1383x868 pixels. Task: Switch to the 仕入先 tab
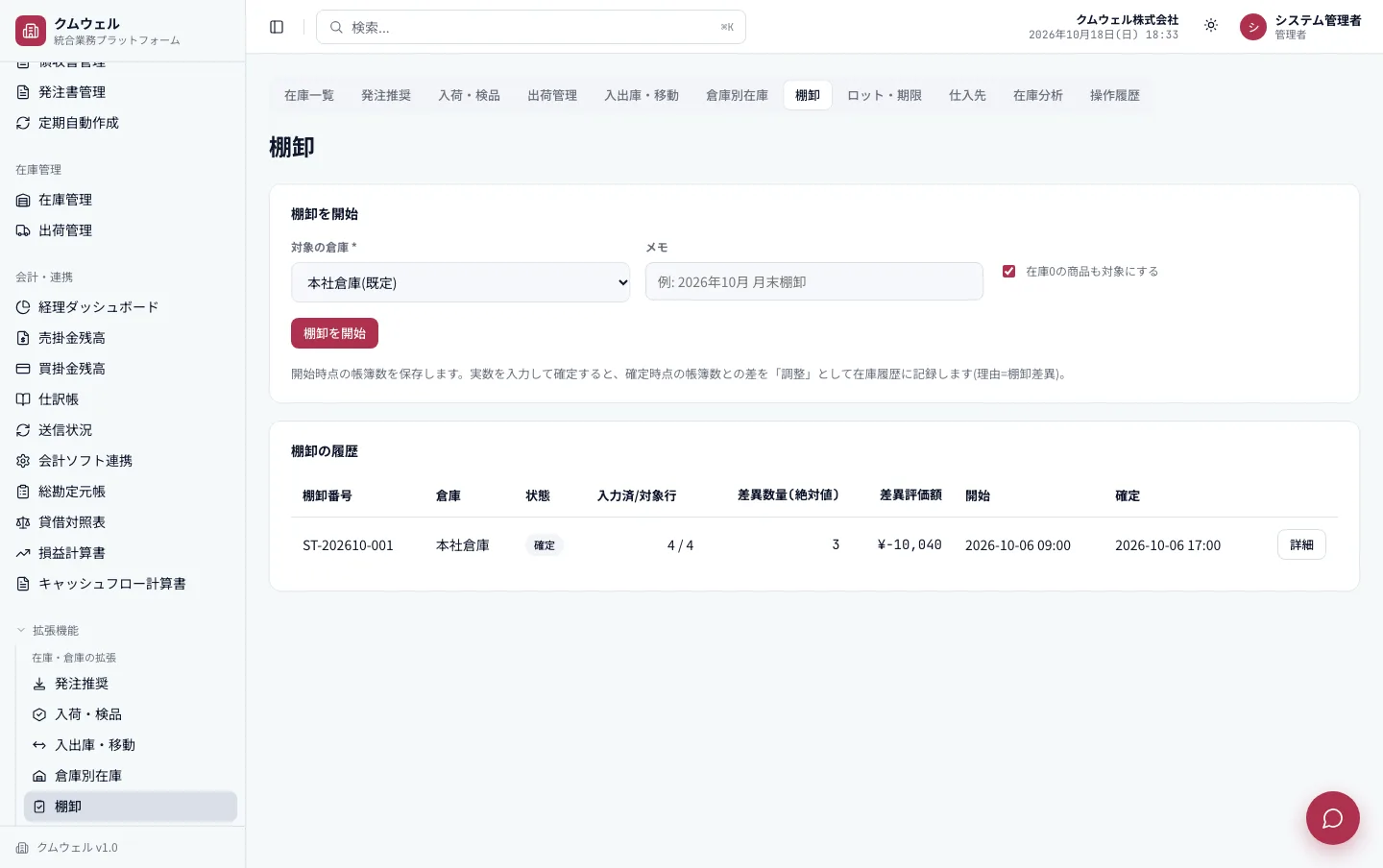click(967, 95)
